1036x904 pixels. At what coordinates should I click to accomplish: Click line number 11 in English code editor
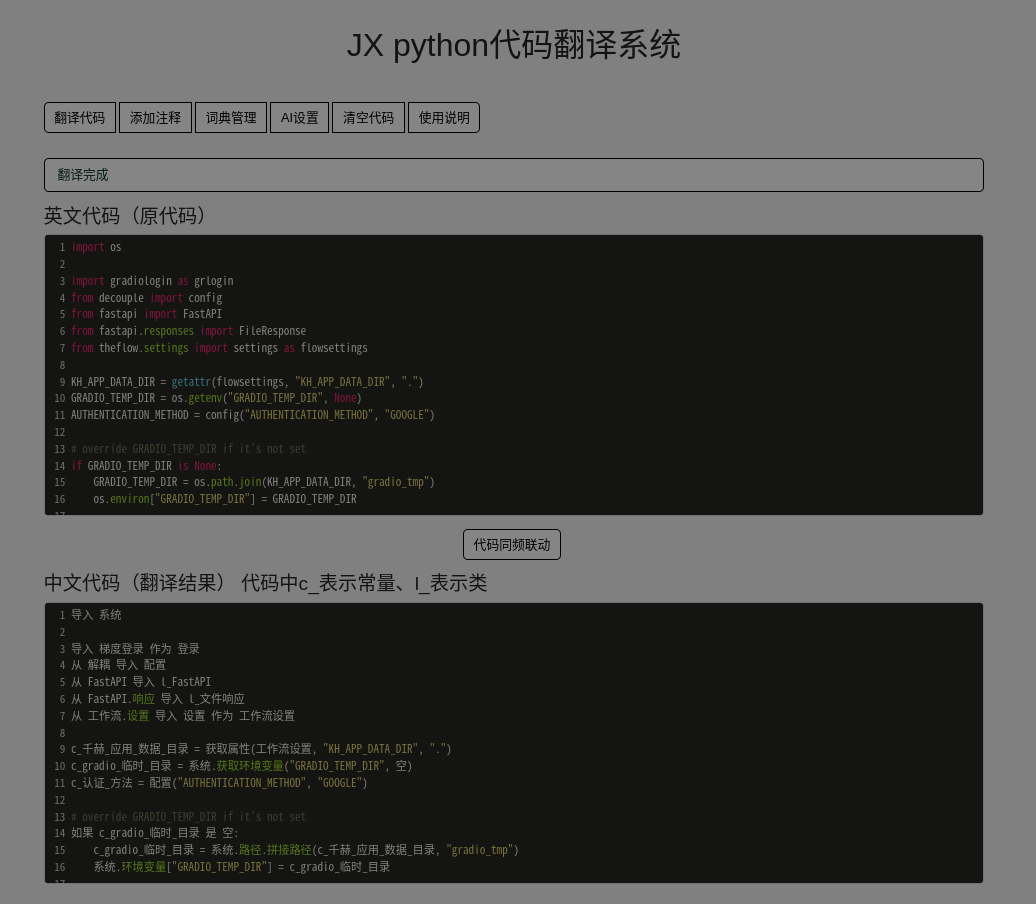(x=59, y=416)
